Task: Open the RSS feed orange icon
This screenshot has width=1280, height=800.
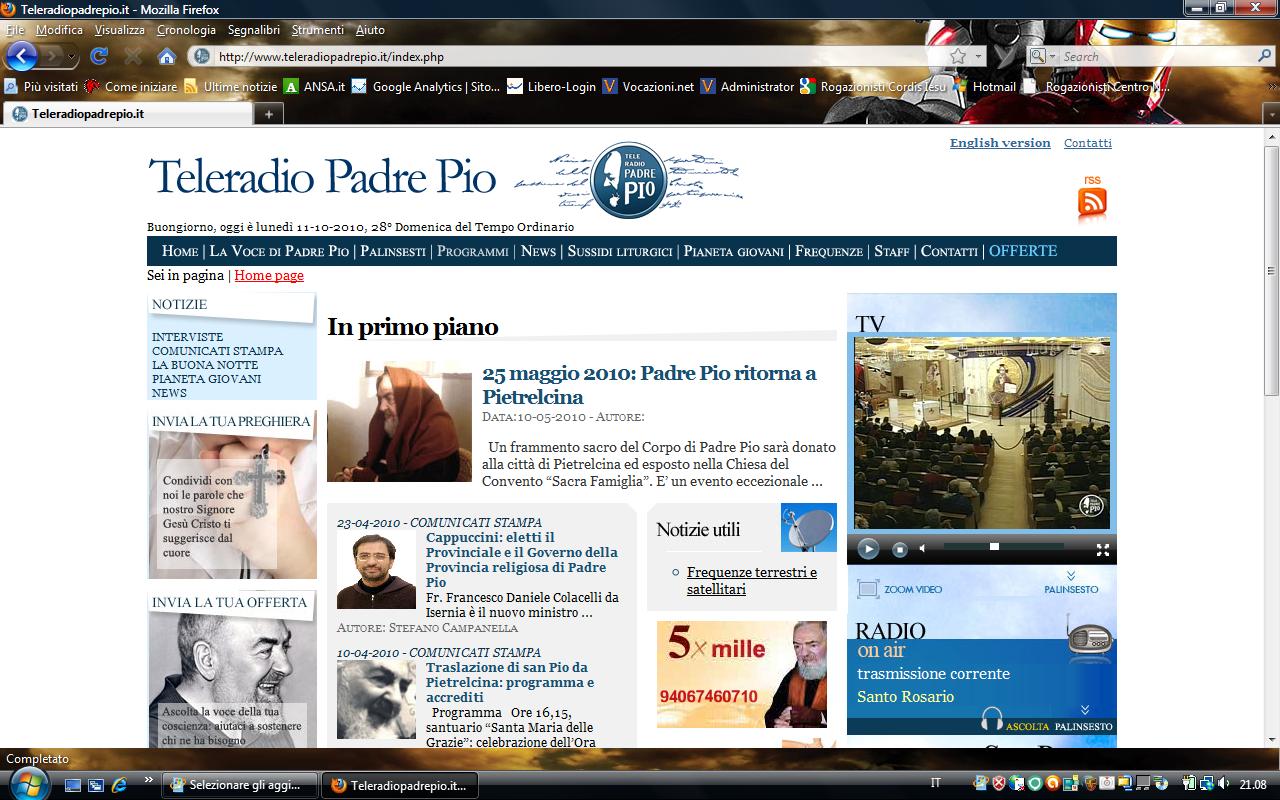Action: (x=1092, y=204)
